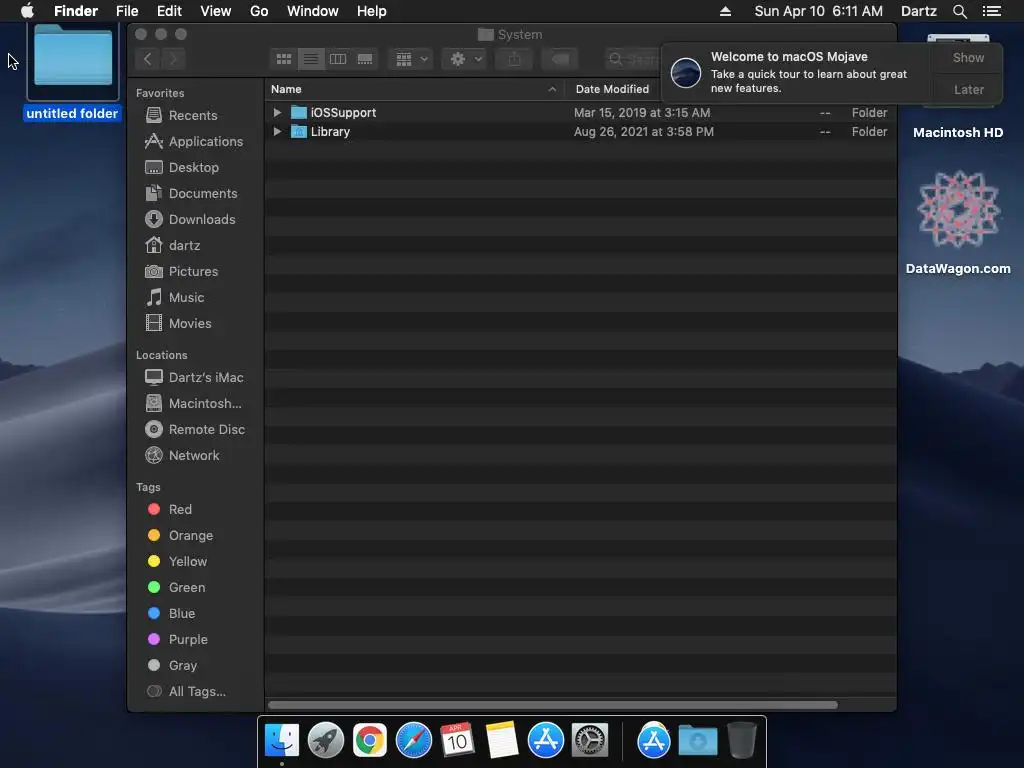Select the Library folder row
This screenshot has height=768, width=1024.
pos(580,131)
